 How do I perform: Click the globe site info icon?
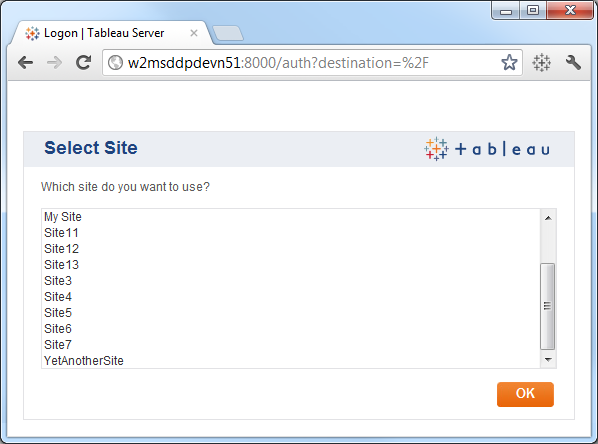[115, 63]
